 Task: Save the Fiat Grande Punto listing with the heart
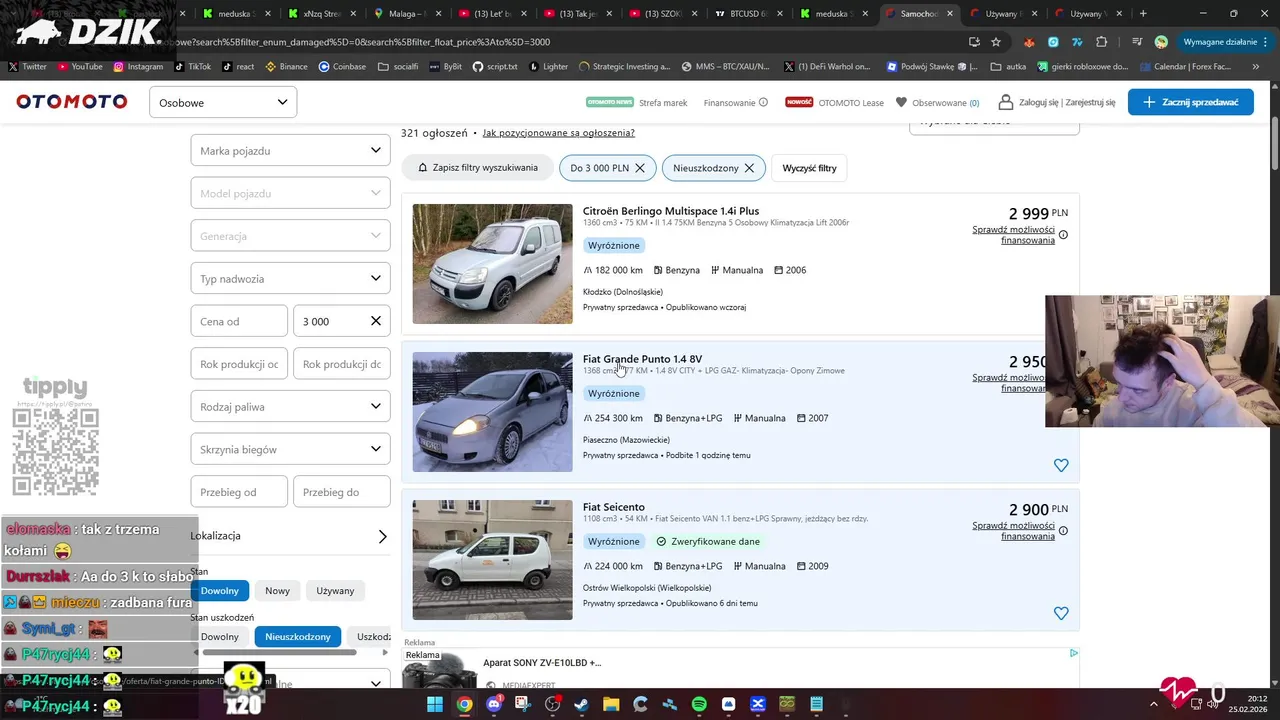pos(1061,465)
